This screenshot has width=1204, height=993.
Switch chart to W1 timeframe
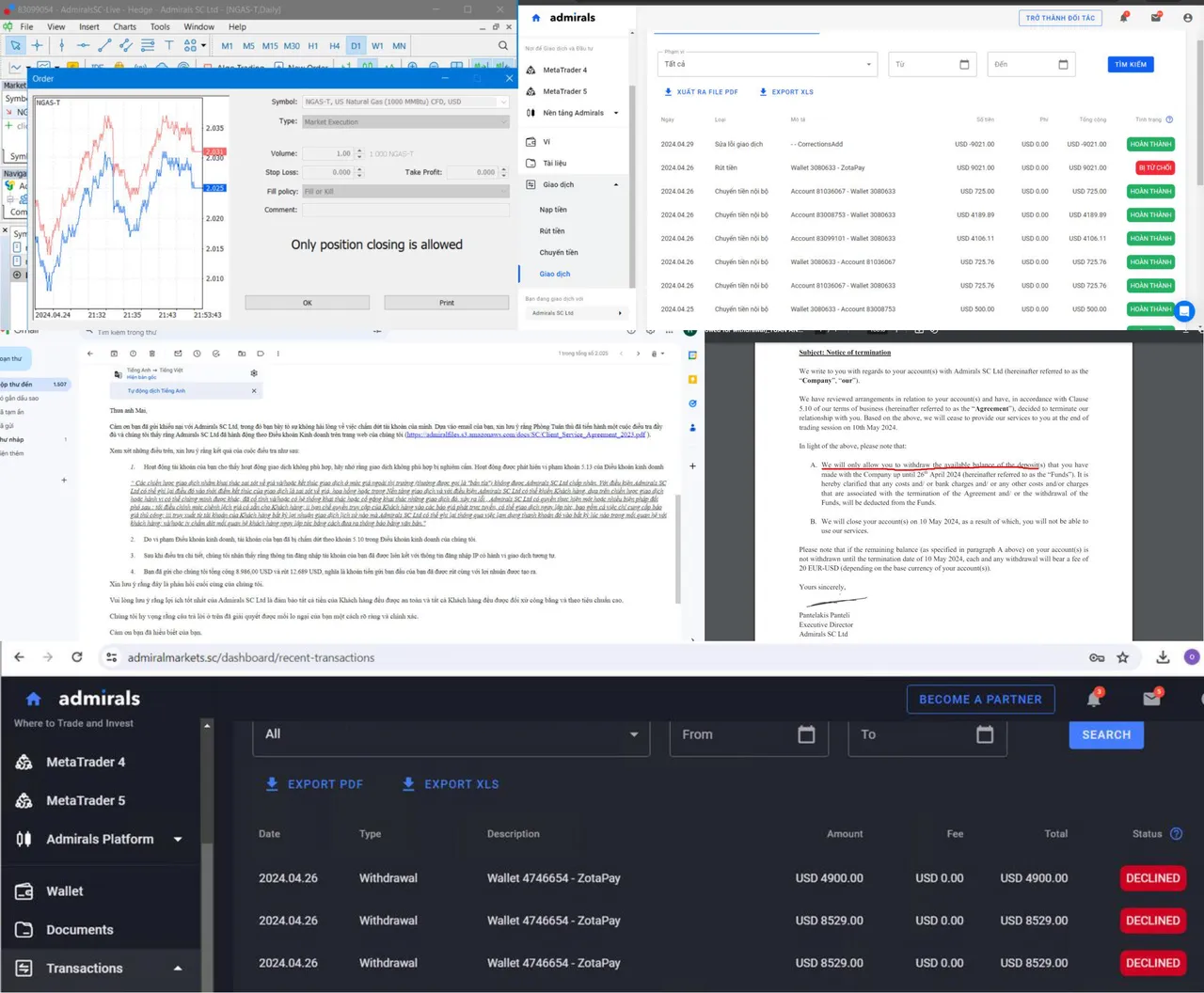click(x=377, y=45)
